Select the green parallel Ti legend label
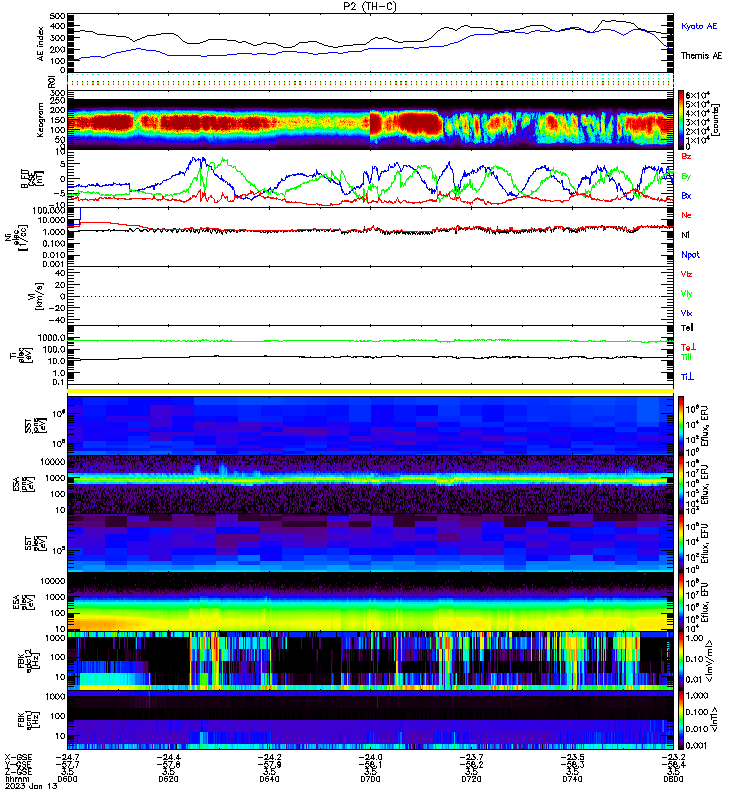Image resolution: width=750 pixels, height=800 pixels. 686,357
